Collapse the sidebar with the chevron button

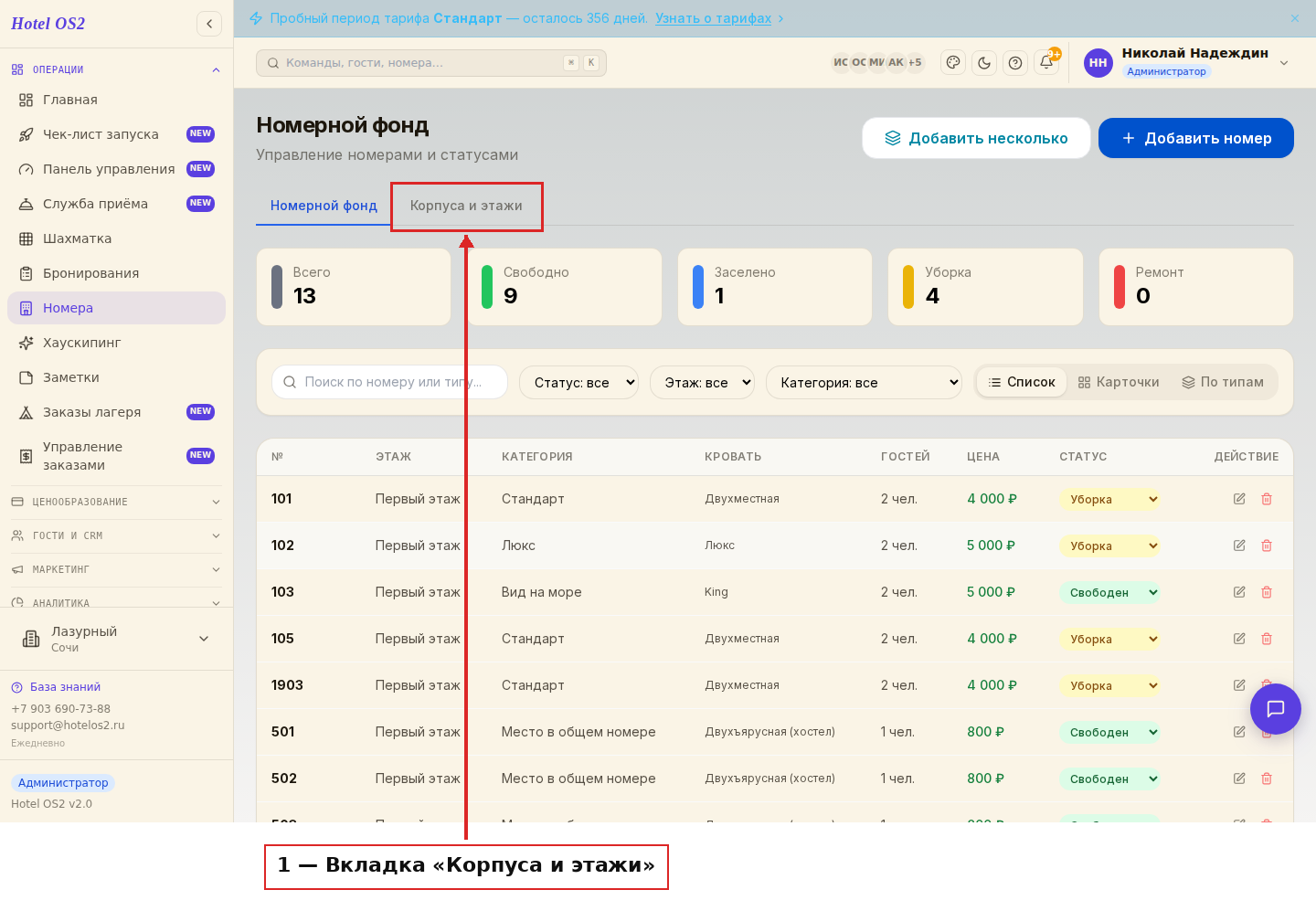coord(209,24)
